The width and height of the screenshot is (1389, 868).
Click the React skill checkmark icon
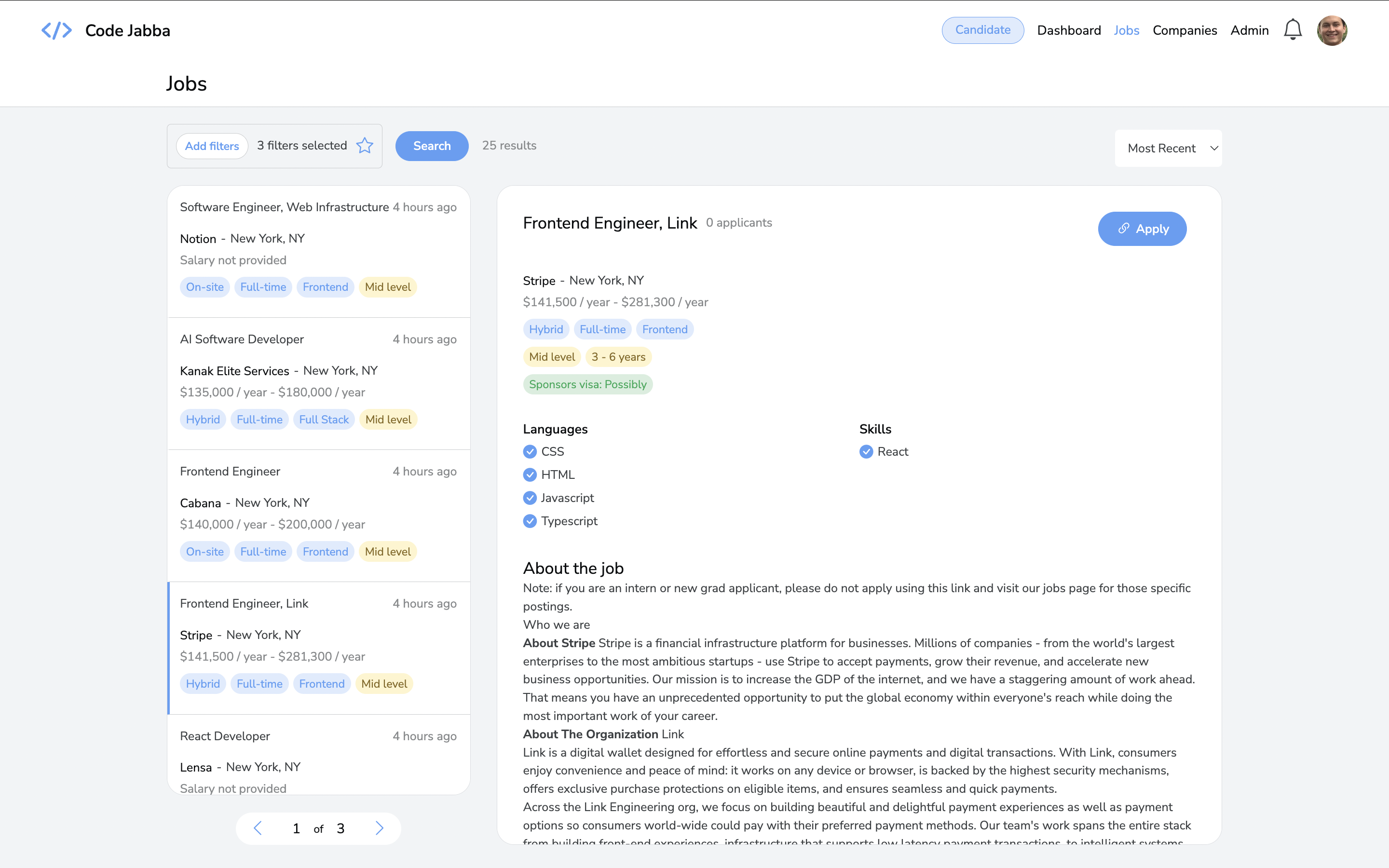tap(866, 452)
